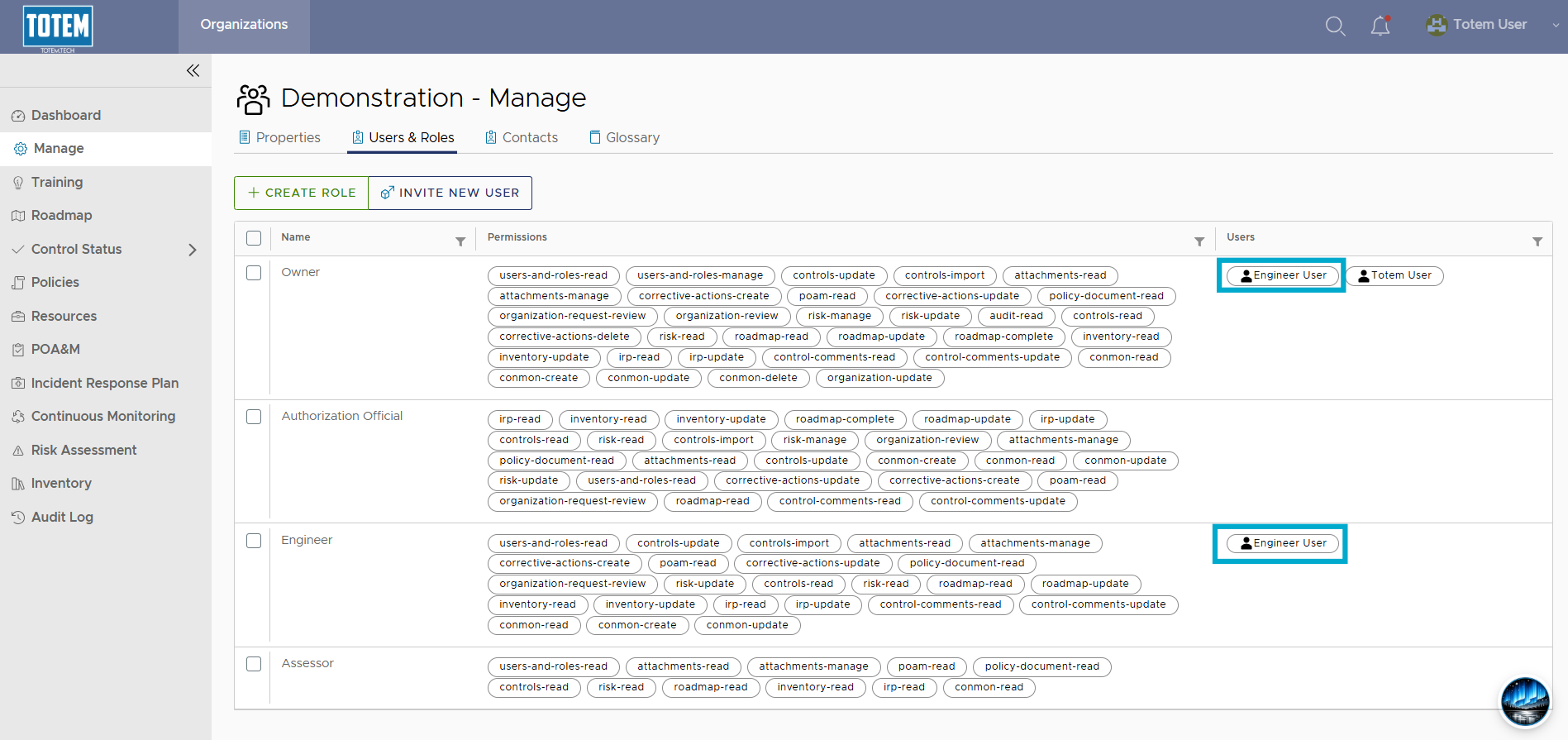The height and width of the screenshot is (740, 1568).
Task: Click the search magnifier icon
Action: pyautogui.click(x=1335, y=26)
